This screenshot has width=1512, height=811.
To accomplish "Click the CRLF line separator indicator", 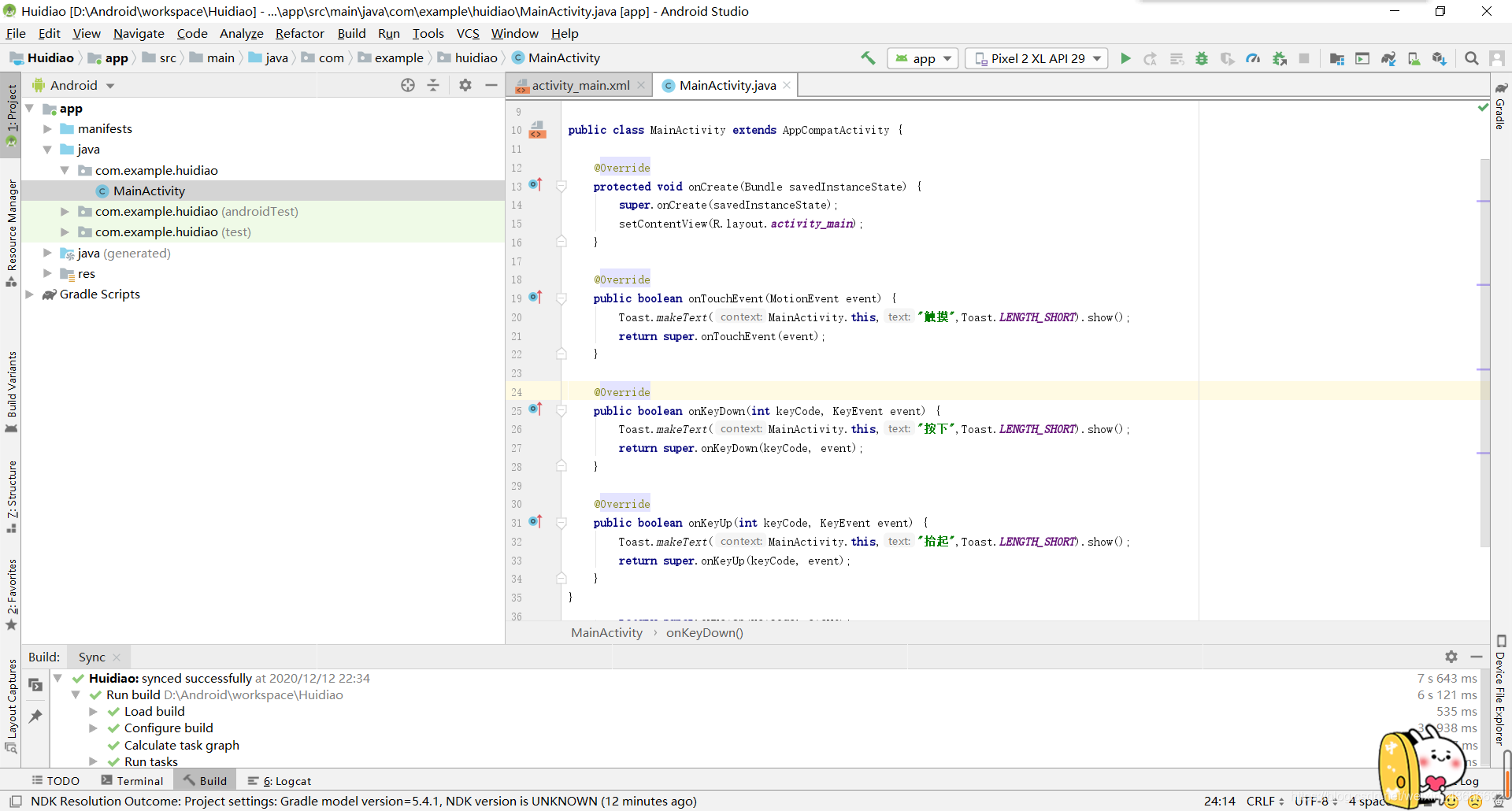I will (1266, 802).
